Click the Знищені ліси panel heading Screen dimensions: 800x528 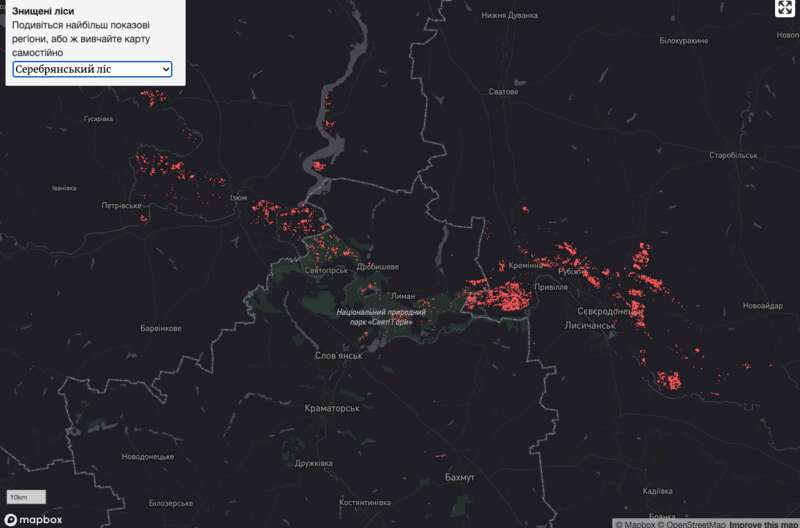(x=43, y=11)
